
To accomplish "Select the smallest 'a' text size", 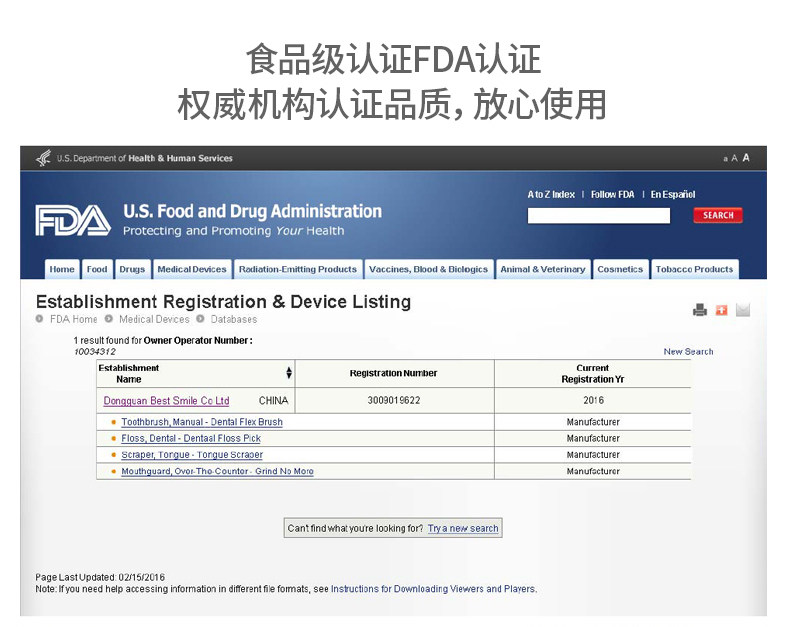I will (x=726, y=159).
